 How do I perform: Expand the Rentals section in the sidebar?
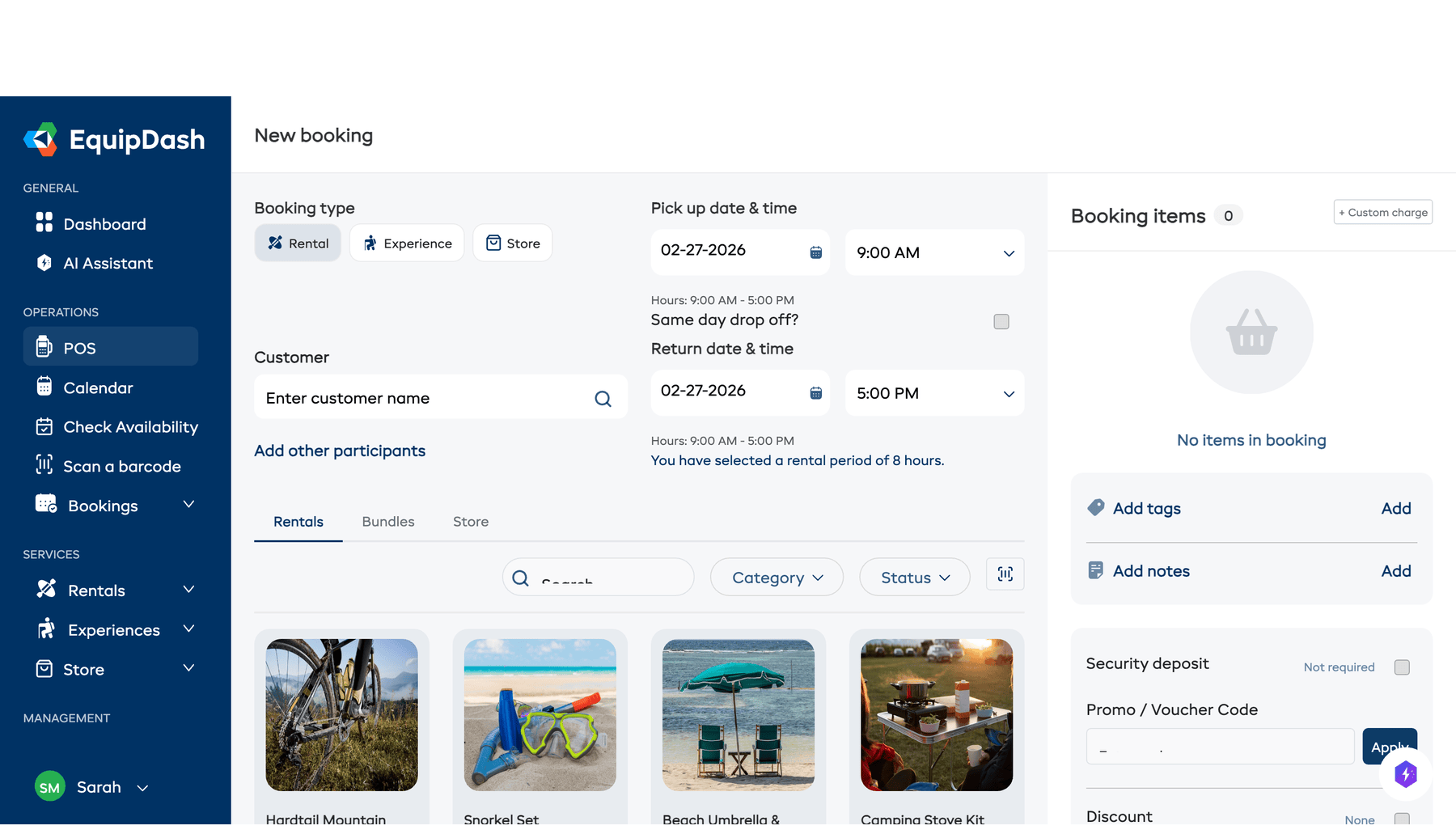pyautogui.click(x=188, y=589)
